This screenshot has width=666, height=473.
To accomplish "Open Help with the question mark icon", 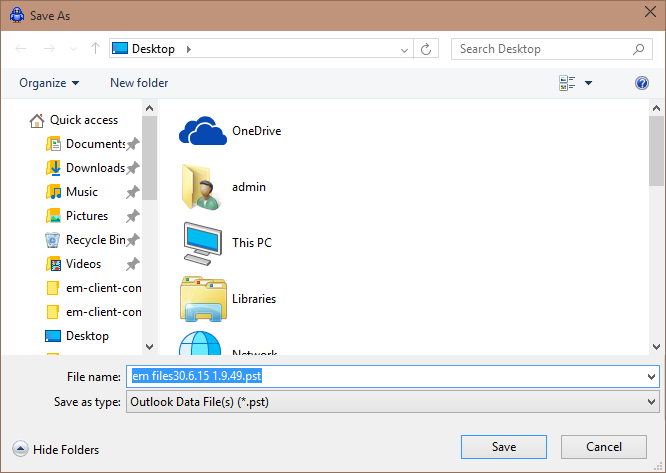I will [642, 83].
